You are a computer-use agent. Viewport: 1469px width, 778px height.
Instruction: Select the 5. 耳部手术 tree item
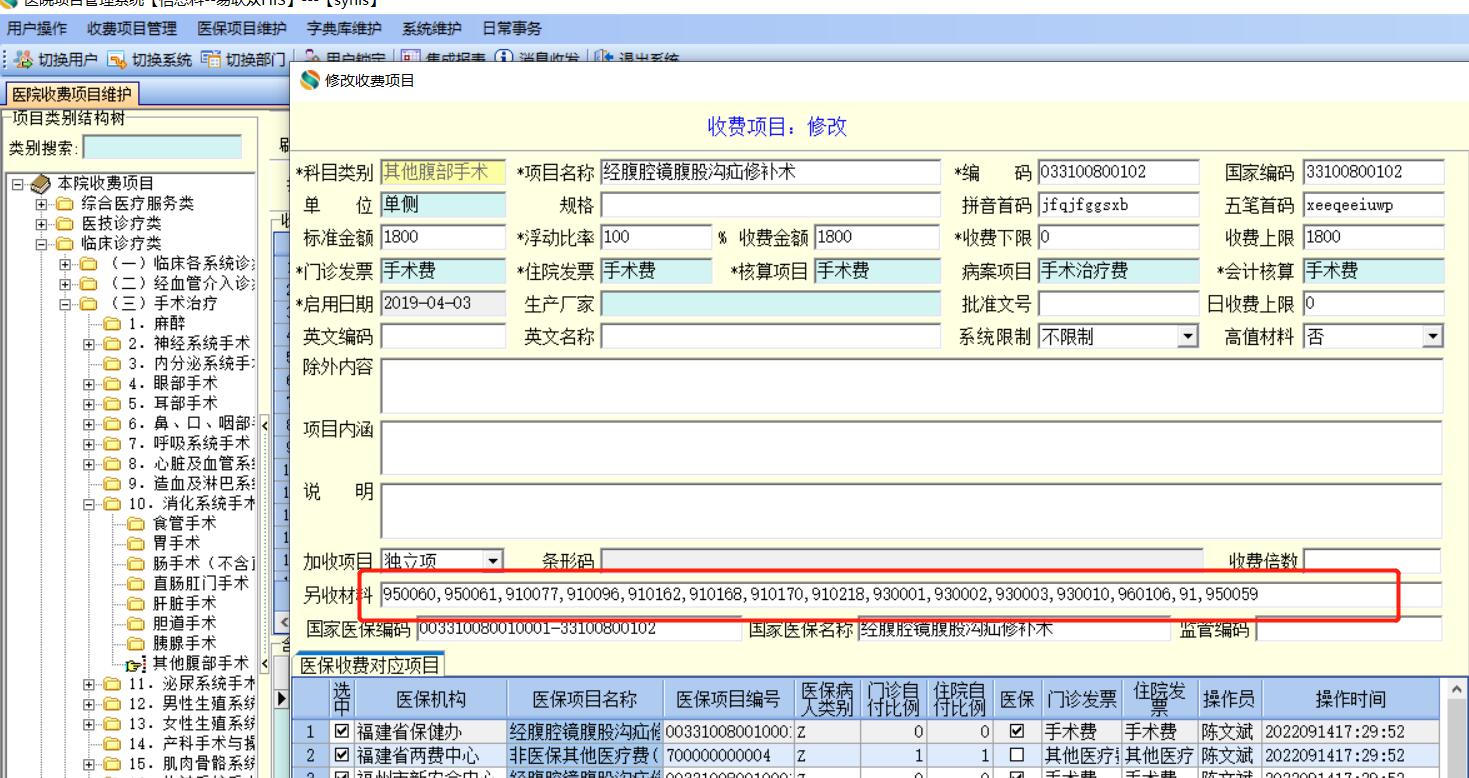tap(173, 403)
